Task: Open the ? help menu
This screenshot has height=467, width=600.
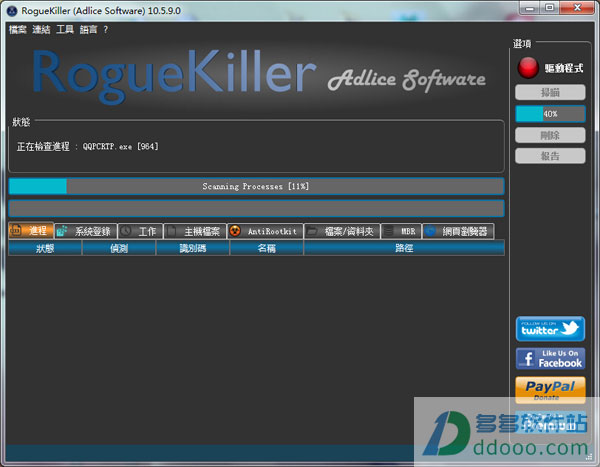Action: 106,29
